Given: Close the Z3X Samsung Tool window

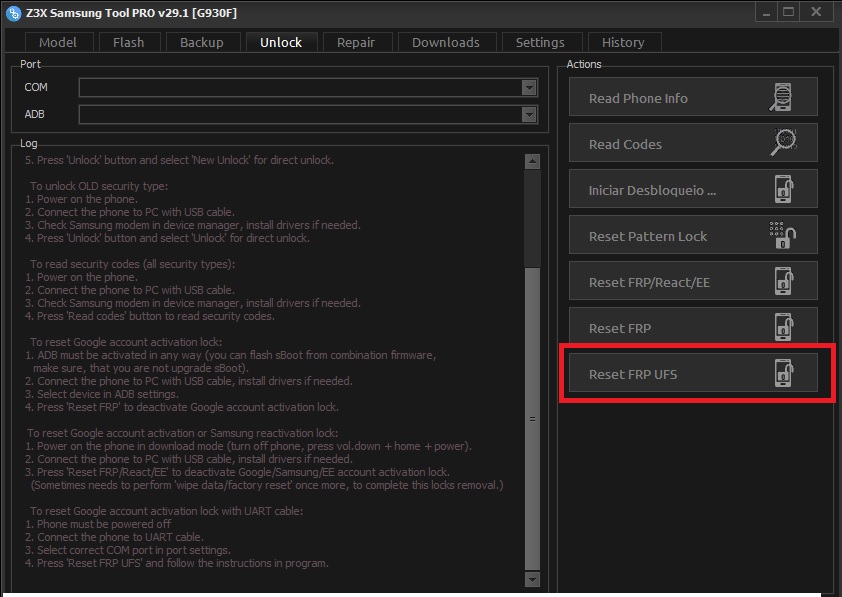Looking at the screenshot, I should coord(816,12).
